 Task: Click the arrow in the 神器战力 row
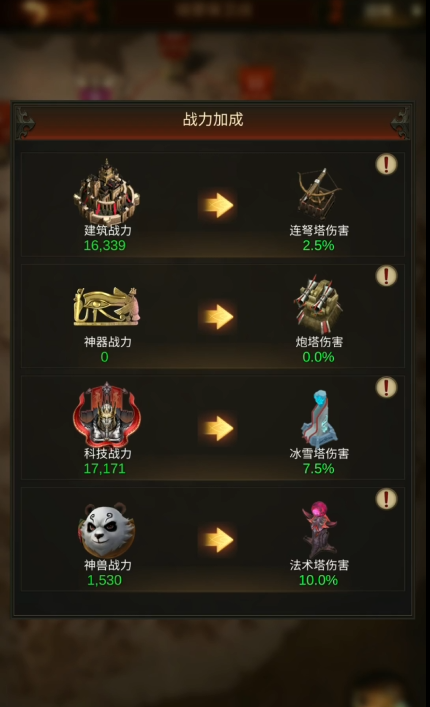(218, 317)
